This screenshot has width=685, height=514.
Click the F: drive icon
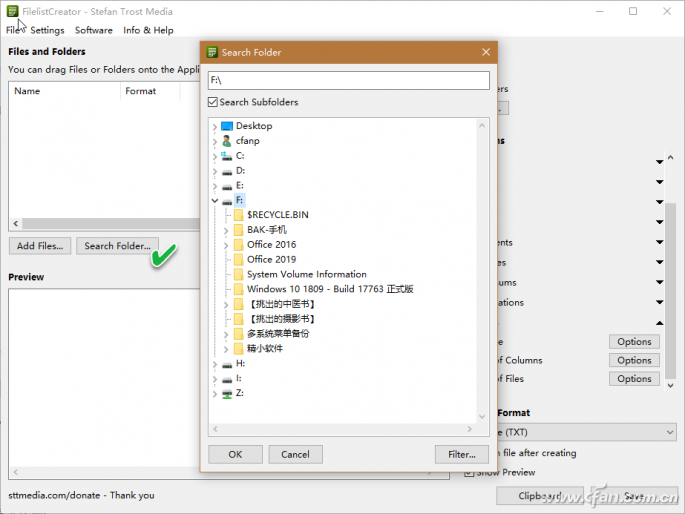click(227, 201)
